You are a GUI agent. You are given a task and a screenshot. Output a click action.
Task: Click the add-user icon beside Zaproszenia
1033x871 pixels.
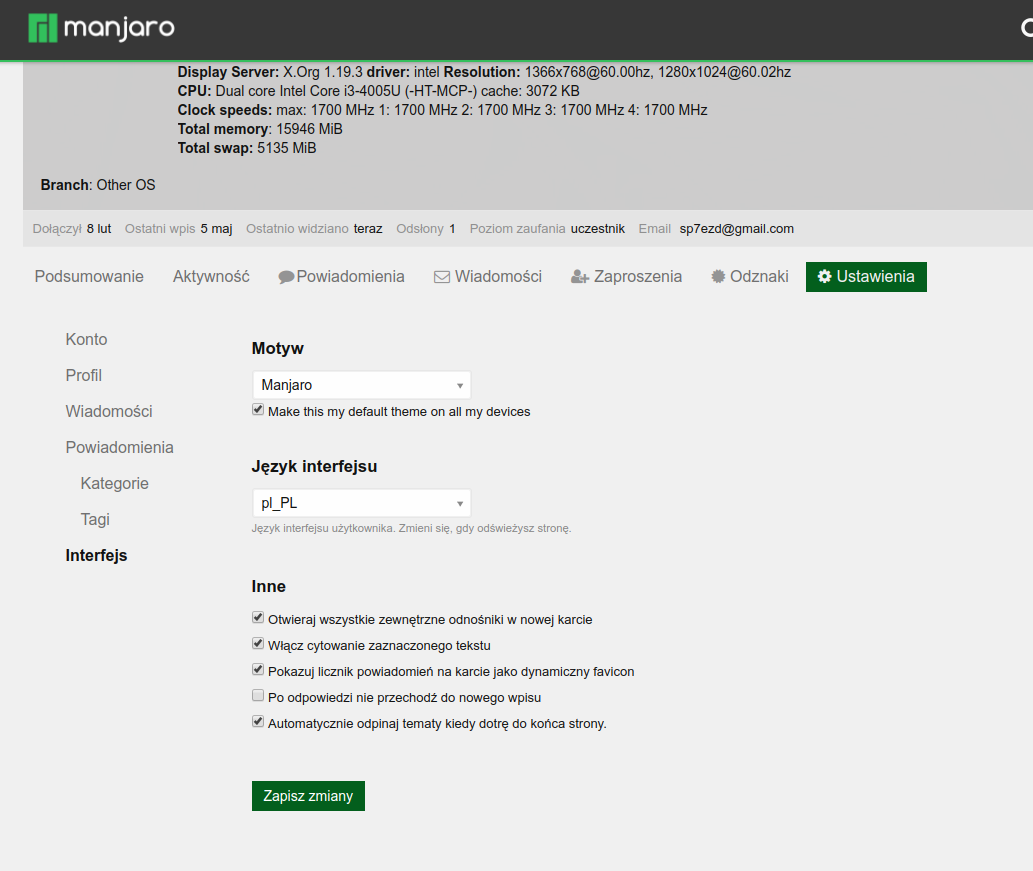(x=579, y=277)
